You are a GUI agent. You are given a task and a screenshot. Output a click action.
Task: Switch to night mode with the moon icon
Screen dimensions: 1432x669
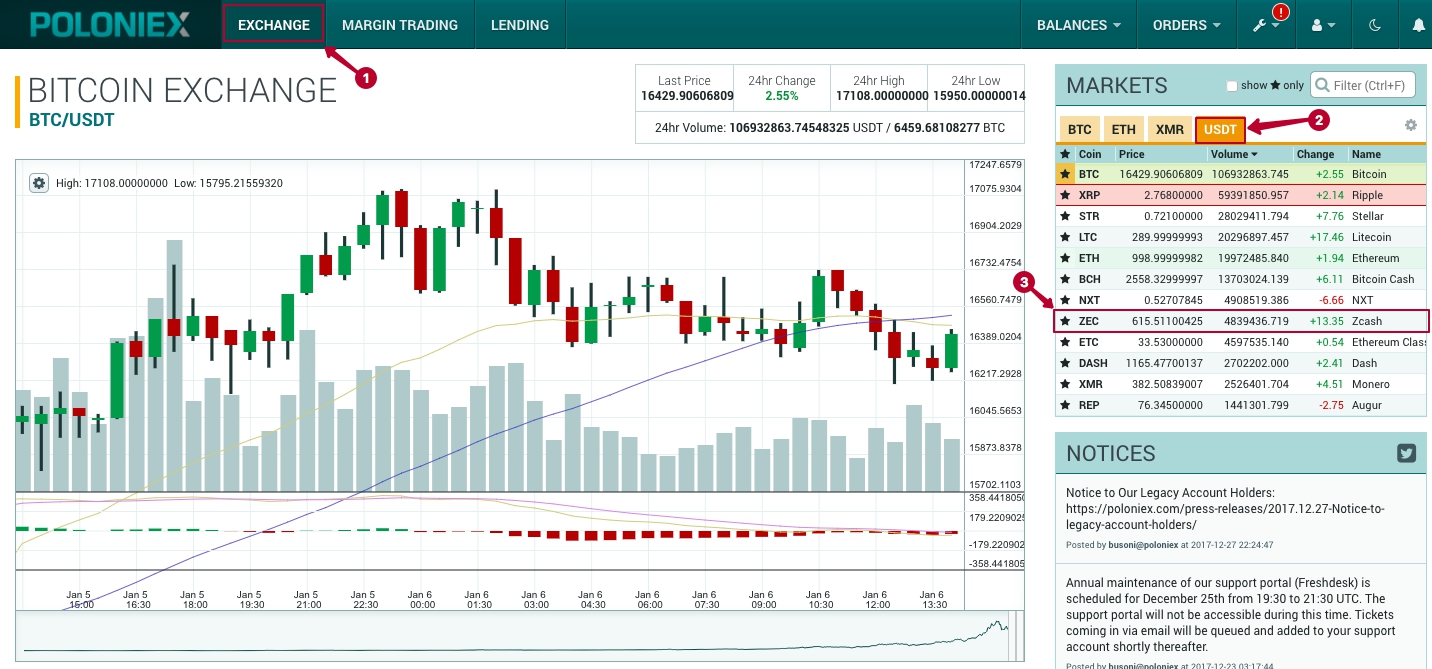tap(1374, 25)
